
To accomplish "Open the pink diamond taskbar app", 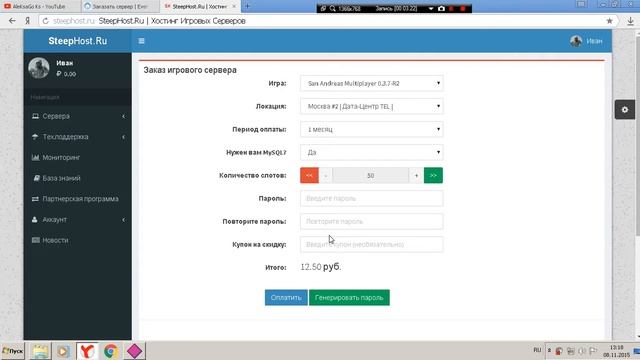I will (134, 351).
